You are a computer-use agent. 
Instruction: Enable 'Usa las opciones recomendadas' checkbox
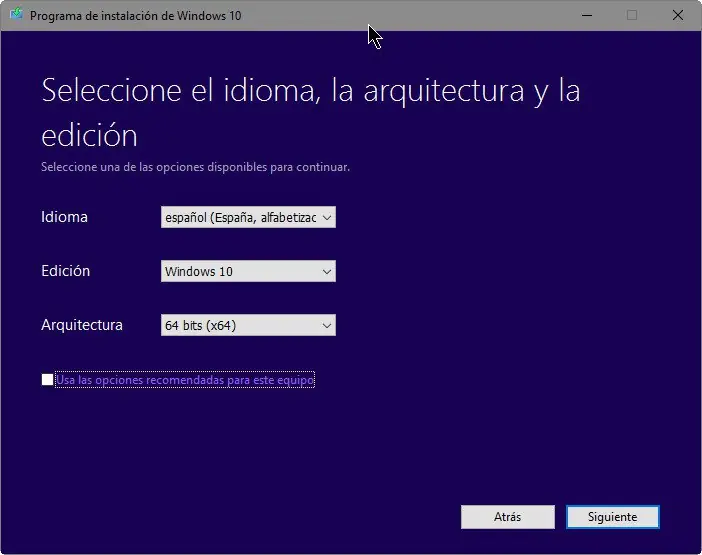[47, 380]
